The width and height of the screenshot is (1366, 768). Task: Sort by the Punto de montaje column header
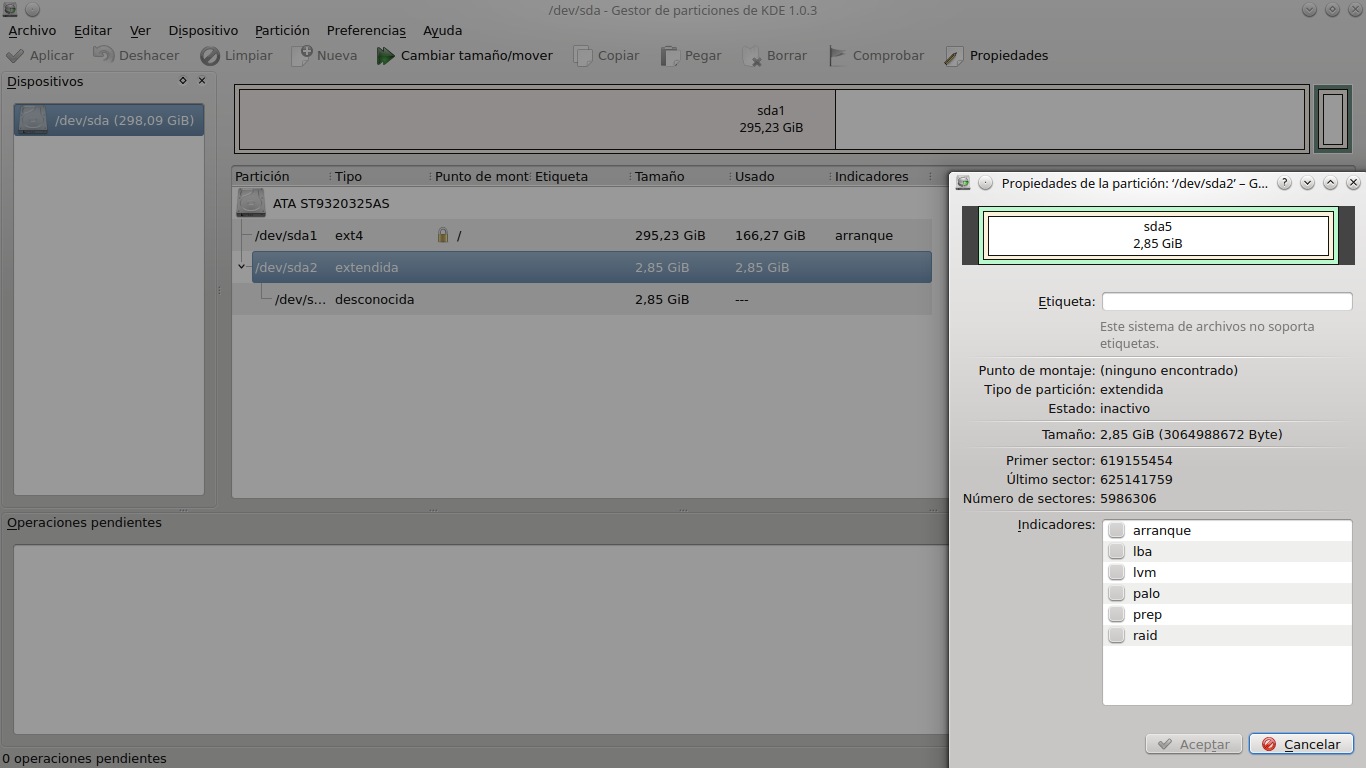[481, 176]
